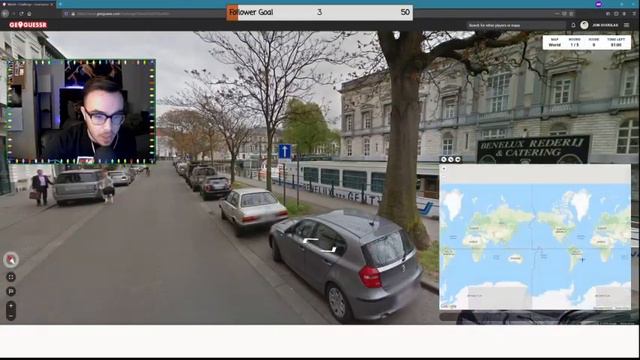Click the time left value in status panel
The height and width of the screenshot is (360, 640).
click(616, 45)
